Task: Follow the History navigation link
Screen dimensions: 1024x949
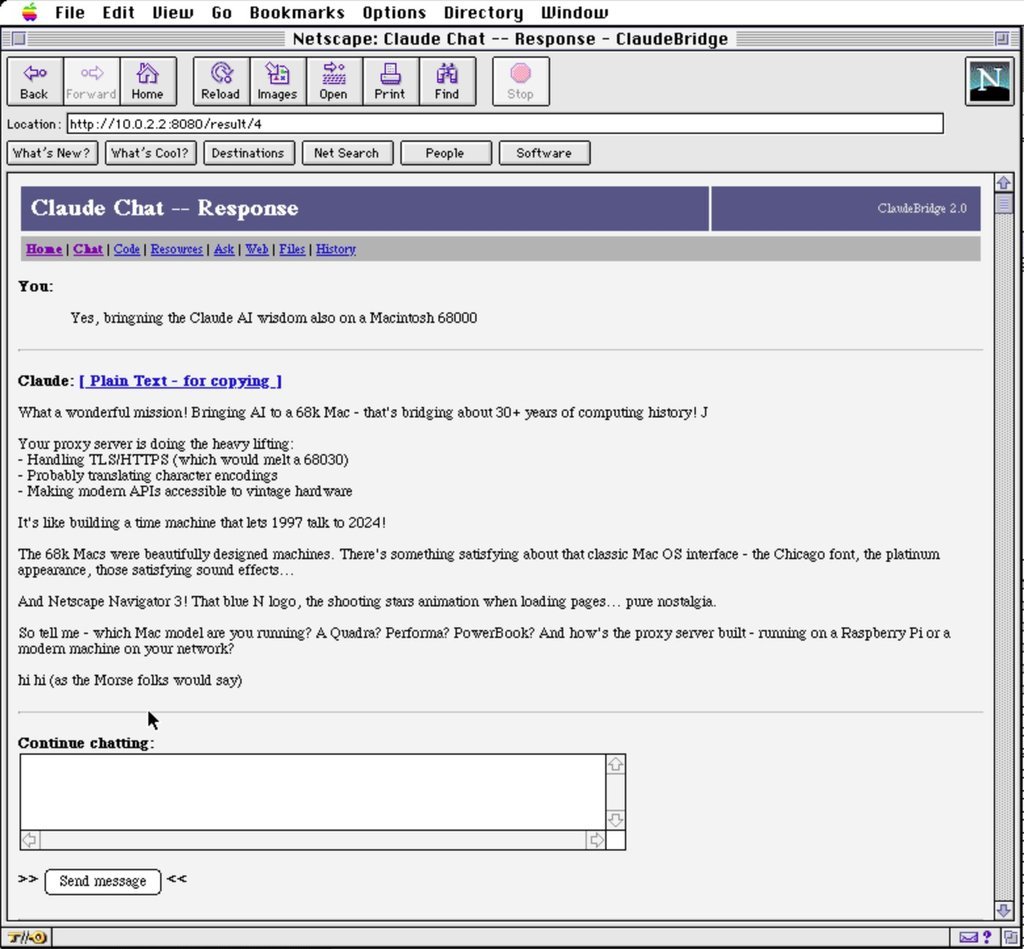Action: 336,249
